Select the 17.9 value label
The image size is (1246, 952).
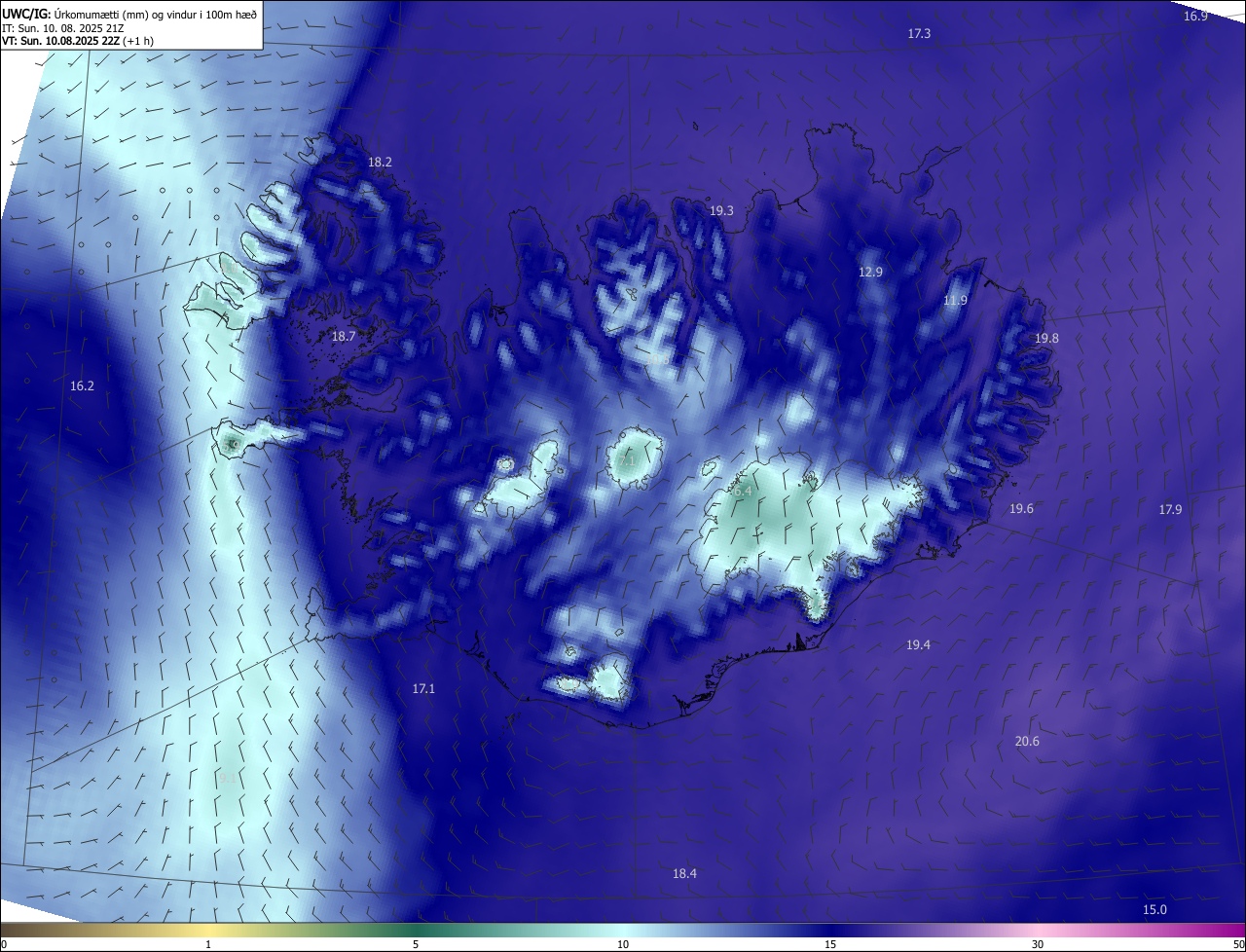1170,509
